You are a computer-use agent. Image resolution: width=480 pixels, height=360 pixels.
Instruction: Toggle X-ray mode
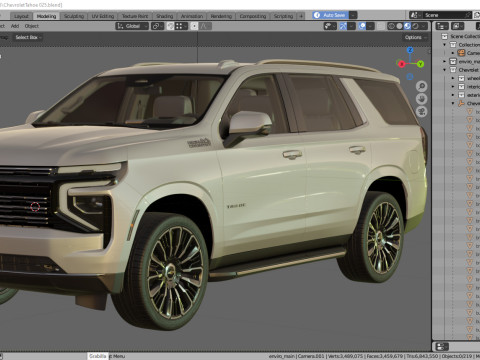coord(381,26)
